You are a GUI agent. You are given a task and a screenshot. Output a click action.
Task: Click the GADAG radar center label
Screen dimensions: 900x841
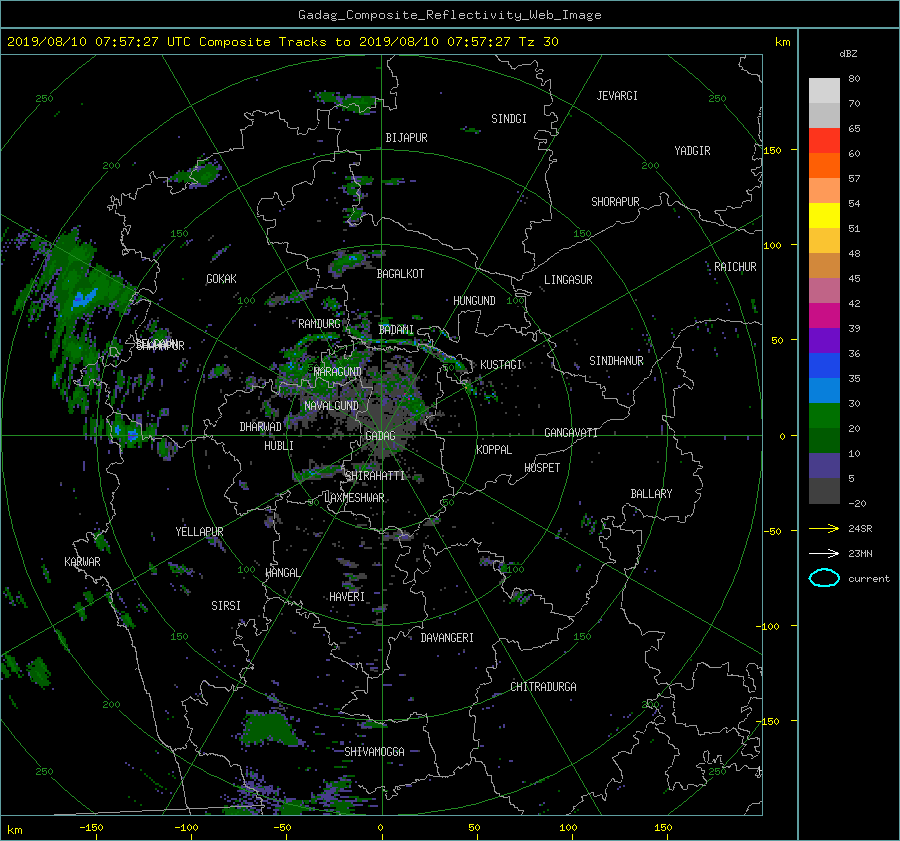pyautogui.click(x=380, y=436)
